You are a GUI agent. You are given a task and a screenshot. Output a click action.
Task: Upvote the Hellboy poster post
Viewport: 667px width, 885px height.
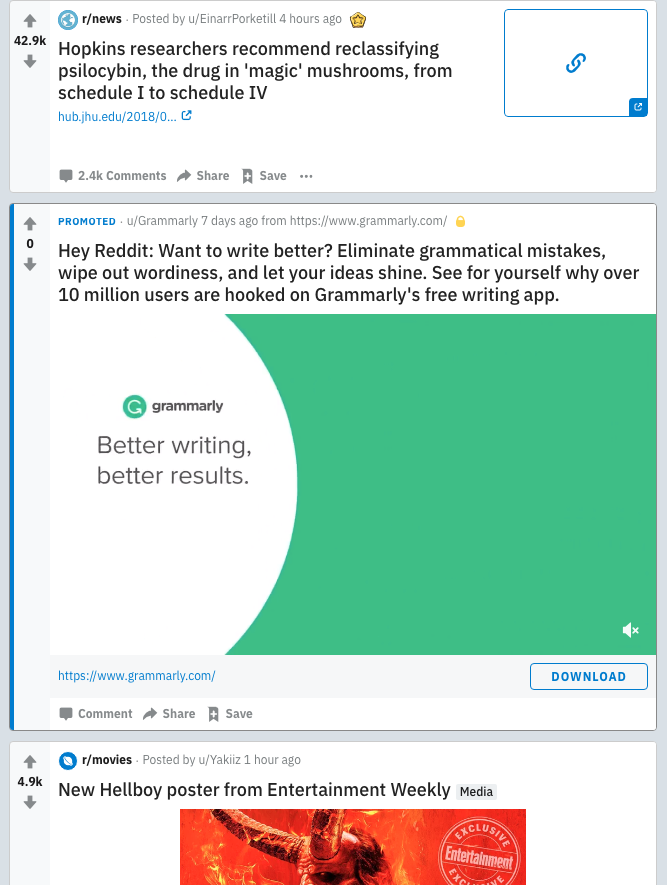[30, 761]
